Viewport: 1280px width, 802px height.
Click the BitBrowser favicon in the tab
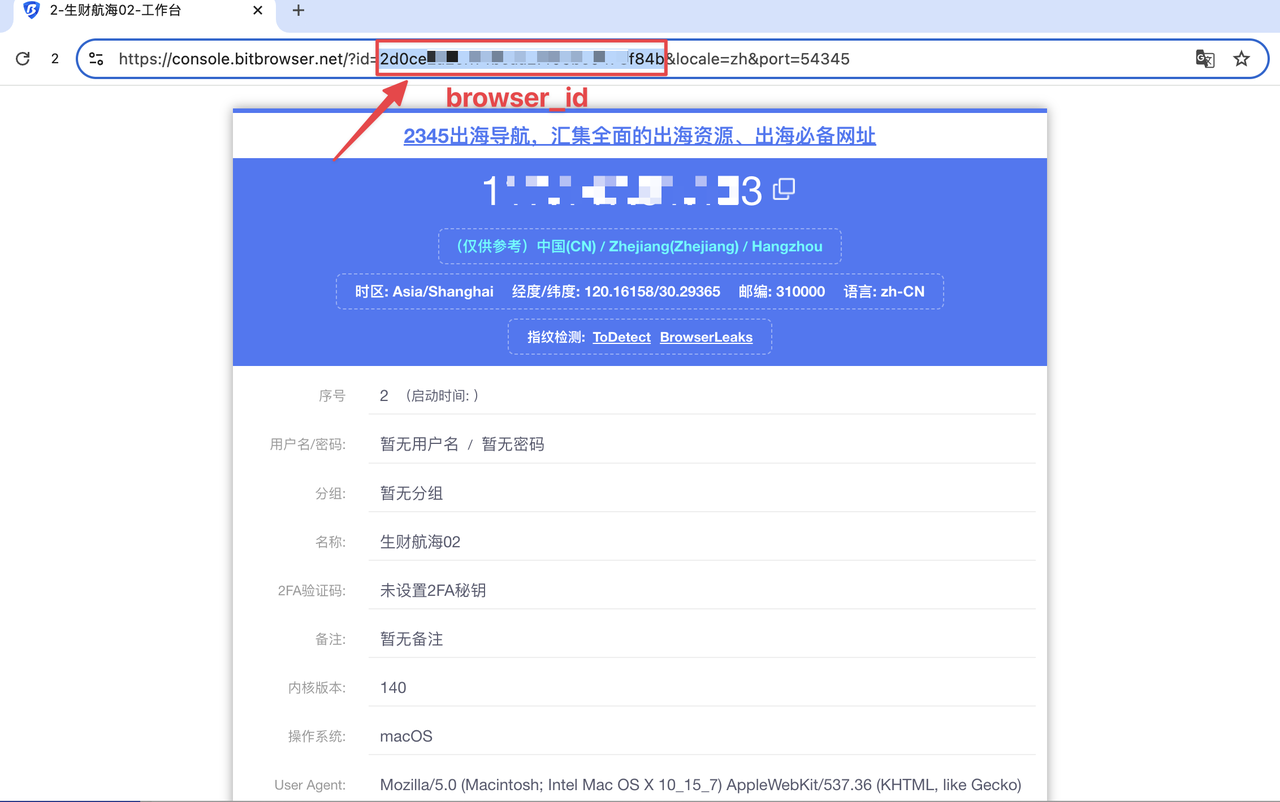click(31, 11)
